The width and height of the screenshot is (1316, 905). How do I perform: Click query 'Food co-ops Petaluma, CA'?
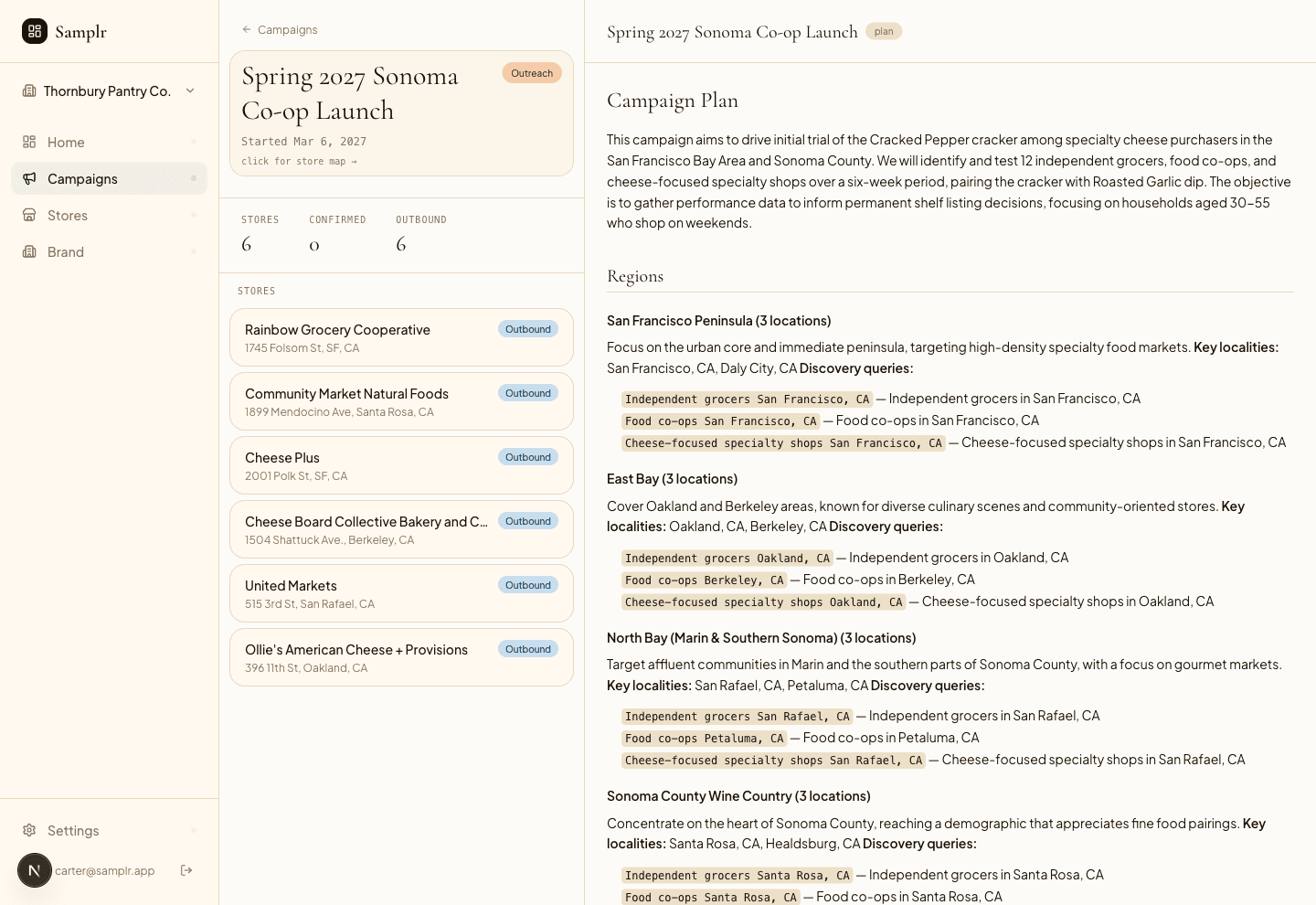(705, 739)
